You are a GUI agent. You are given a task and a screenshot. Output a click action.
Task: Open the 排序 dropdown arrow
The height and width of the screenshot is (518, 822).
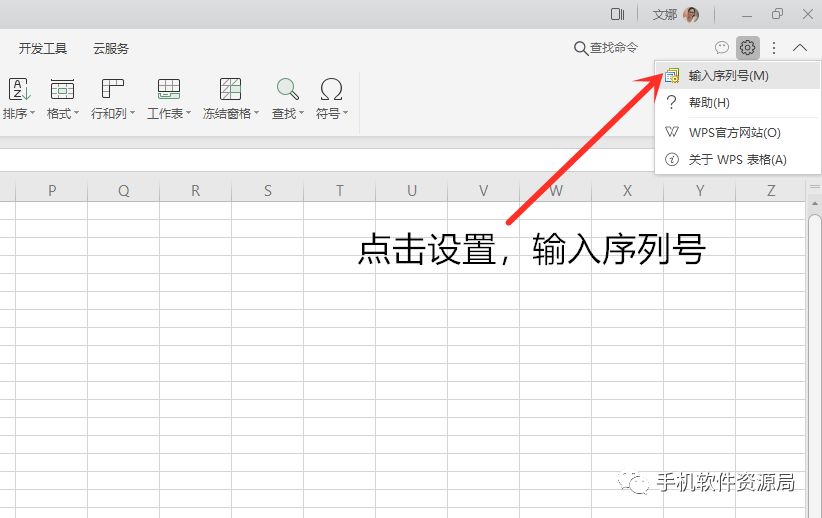pyautogui.click(x=33, y=113)
